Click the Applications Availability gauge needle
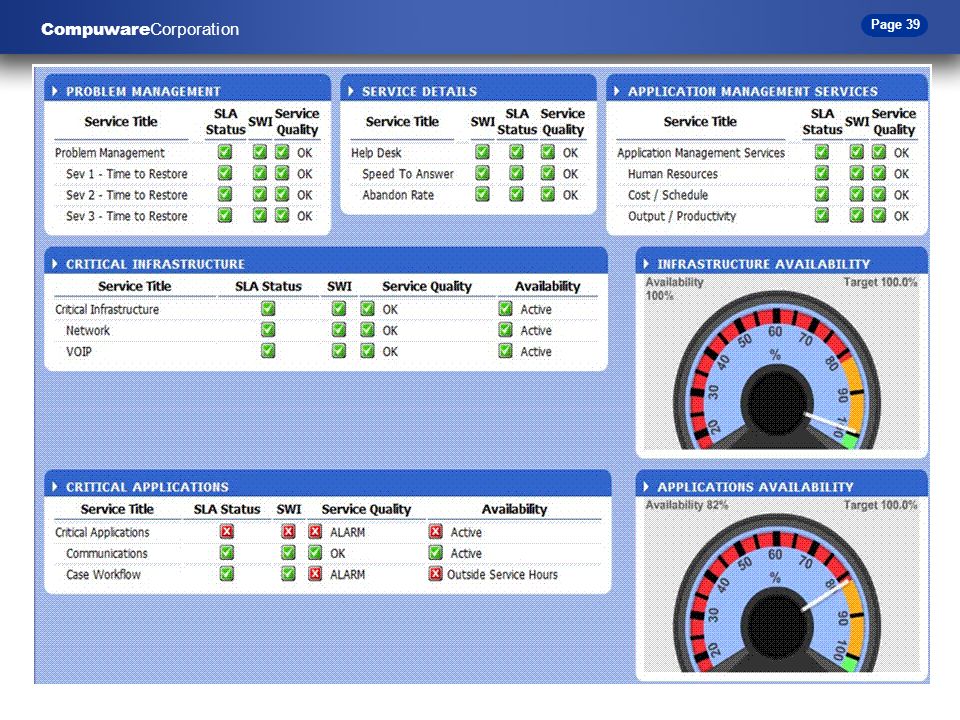 823,596
